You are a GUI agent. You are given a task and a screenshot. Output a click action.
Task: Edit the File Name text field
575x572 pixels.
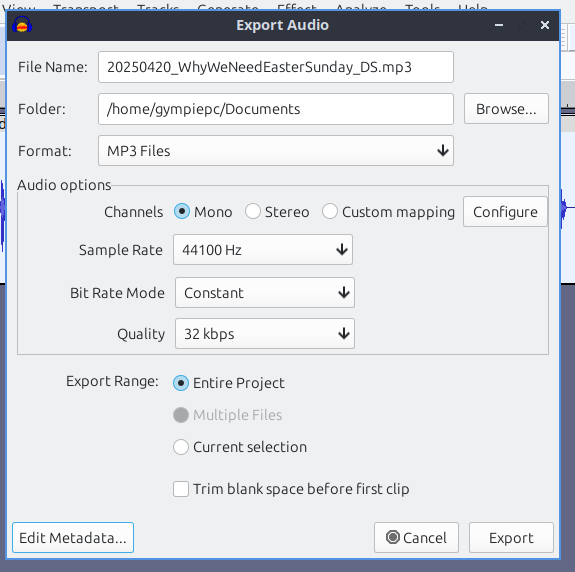click(276, 67)
